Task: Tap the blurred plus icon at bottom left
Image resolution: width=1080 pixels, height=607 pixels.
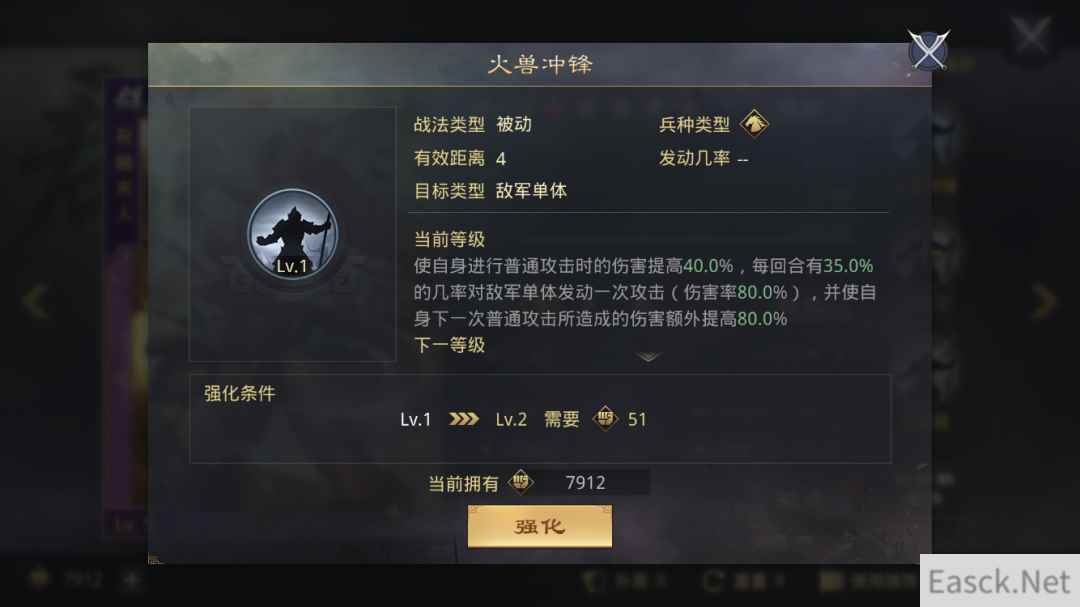Action: tap(131, 579)
